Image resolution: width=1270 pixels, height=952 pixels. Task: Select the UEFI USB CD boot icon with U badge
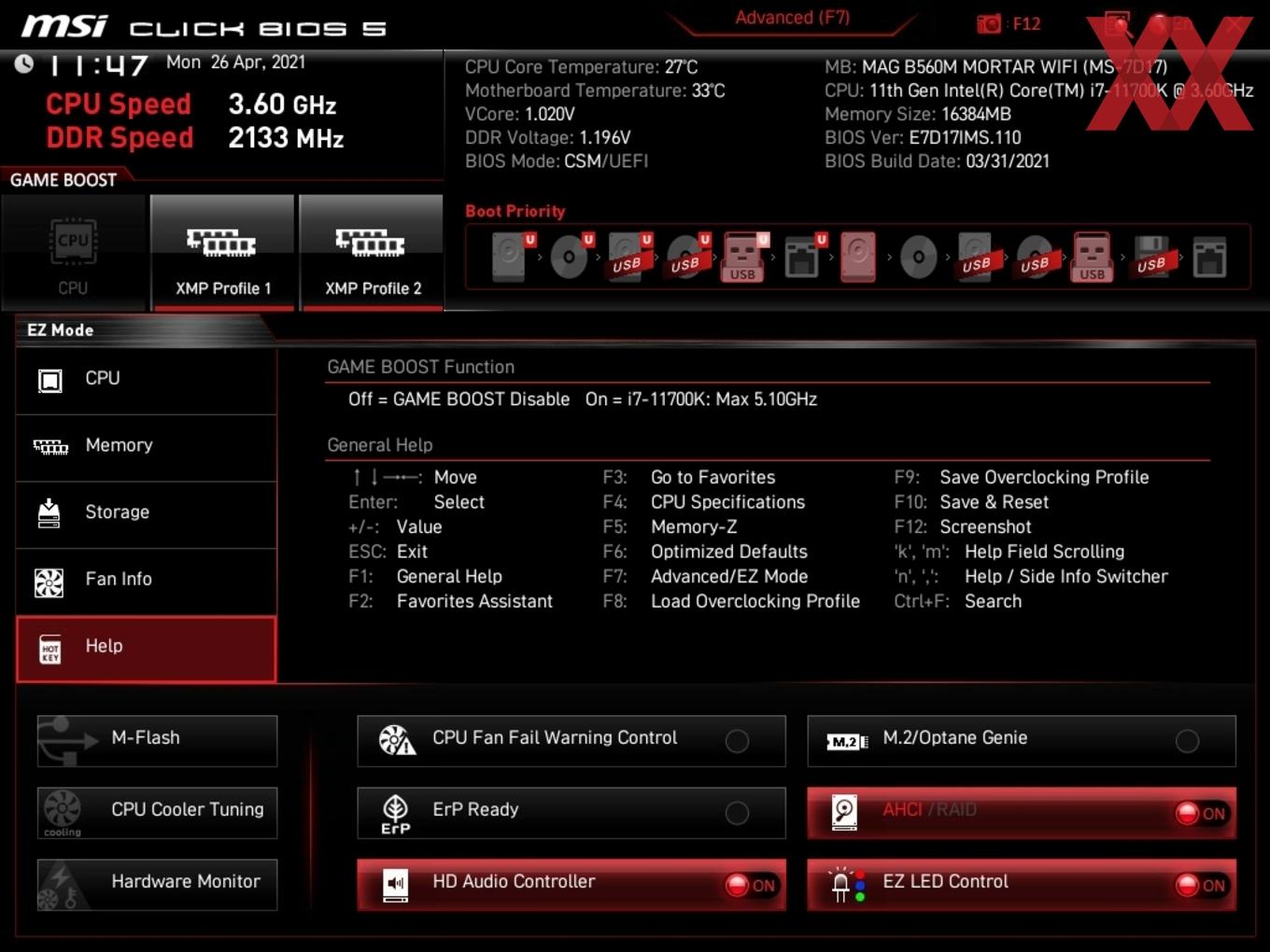686,257
